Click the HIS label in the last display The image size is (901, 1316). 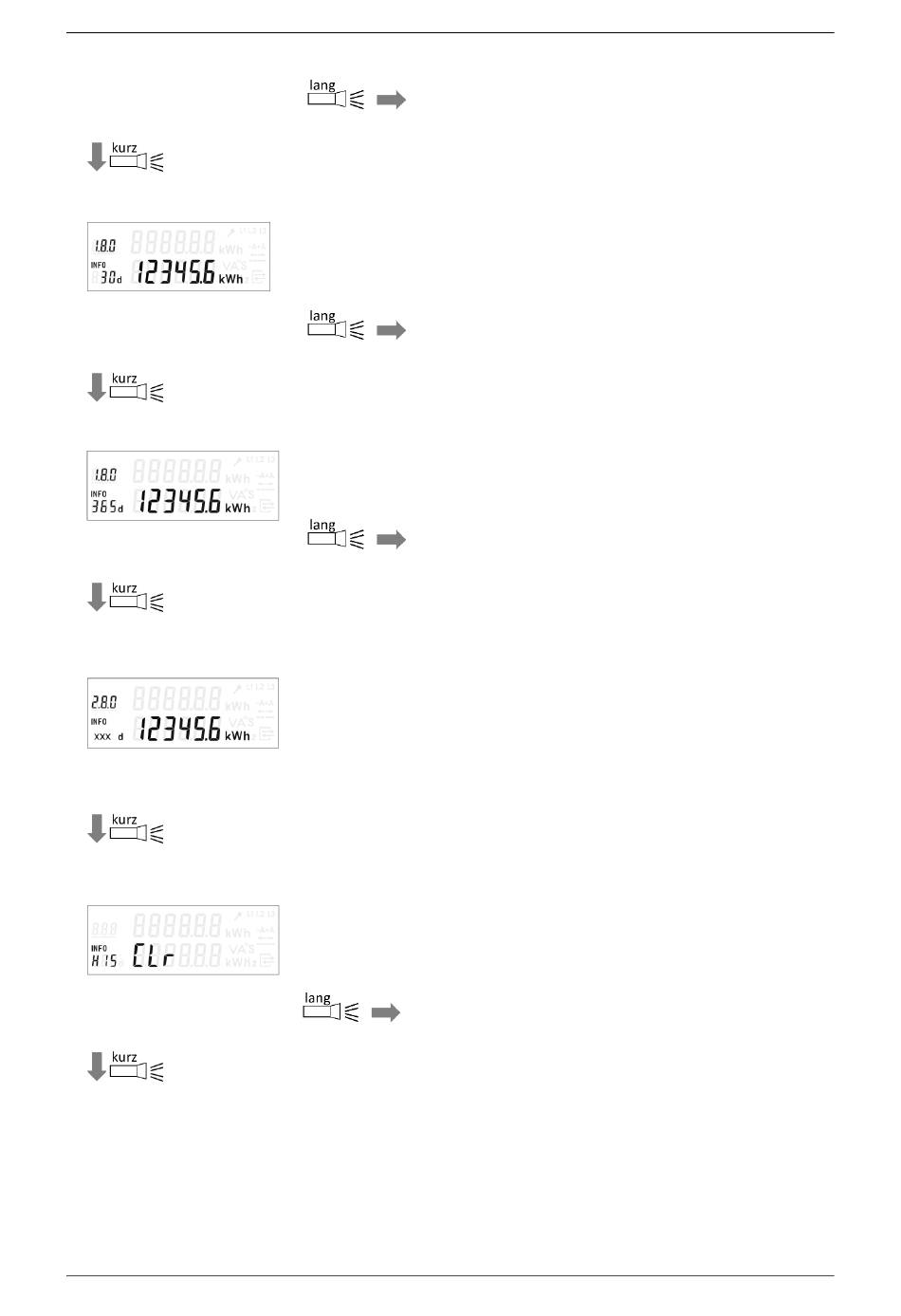[104, 961]
